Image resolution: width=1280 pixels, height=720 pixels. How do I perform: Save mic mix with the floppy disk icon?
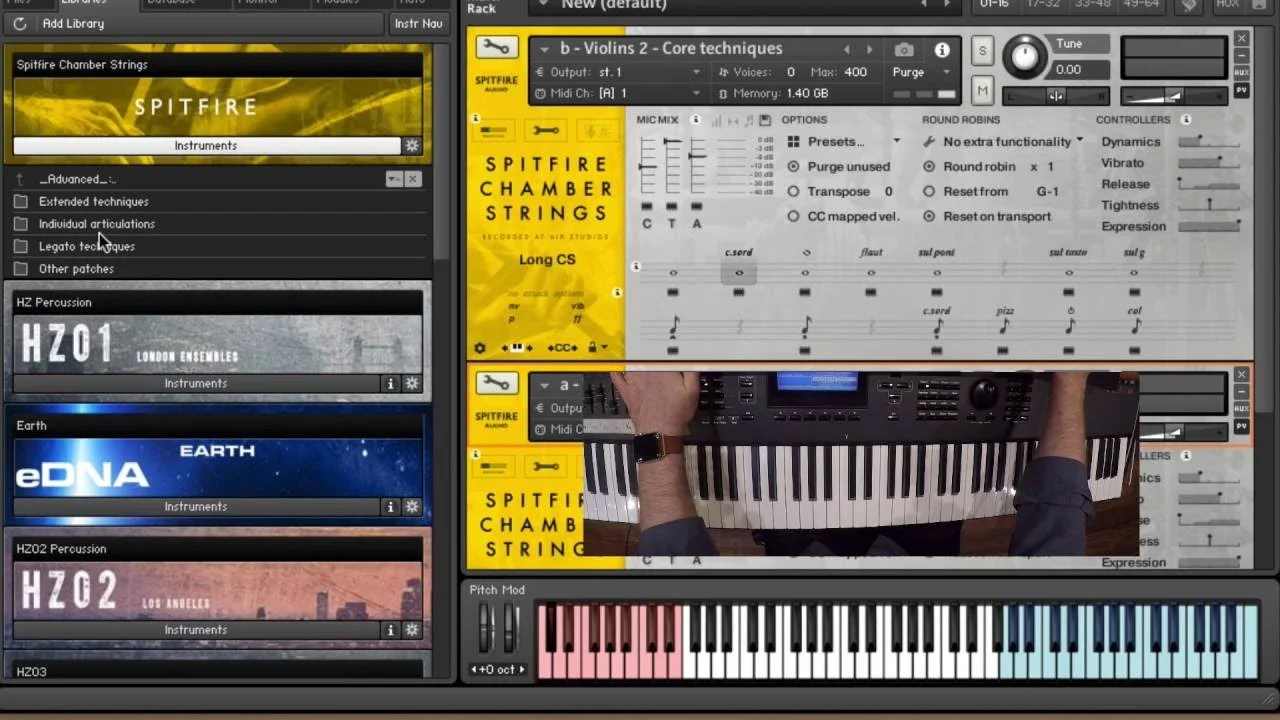point(764,120)
